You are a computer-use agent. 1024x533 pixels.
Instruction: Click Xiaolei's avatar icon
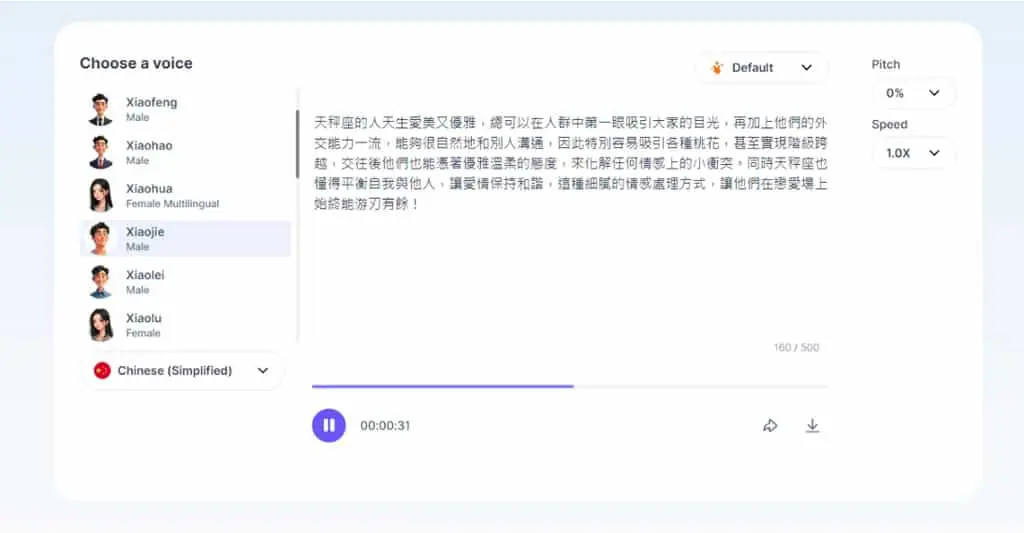coord(101,282)
